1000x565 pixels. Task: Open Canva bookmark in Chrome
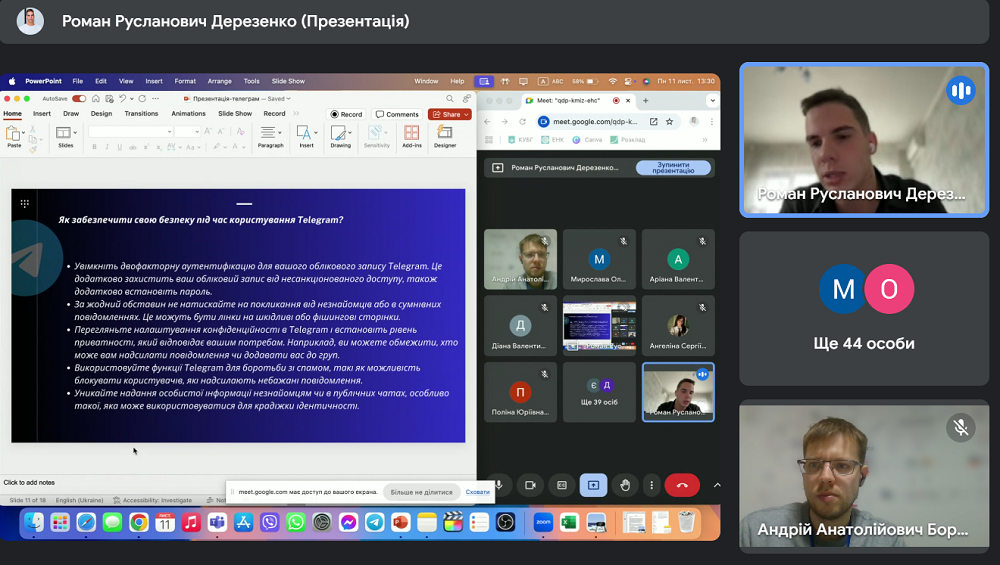pyautogui.click(x=588, y=140)
